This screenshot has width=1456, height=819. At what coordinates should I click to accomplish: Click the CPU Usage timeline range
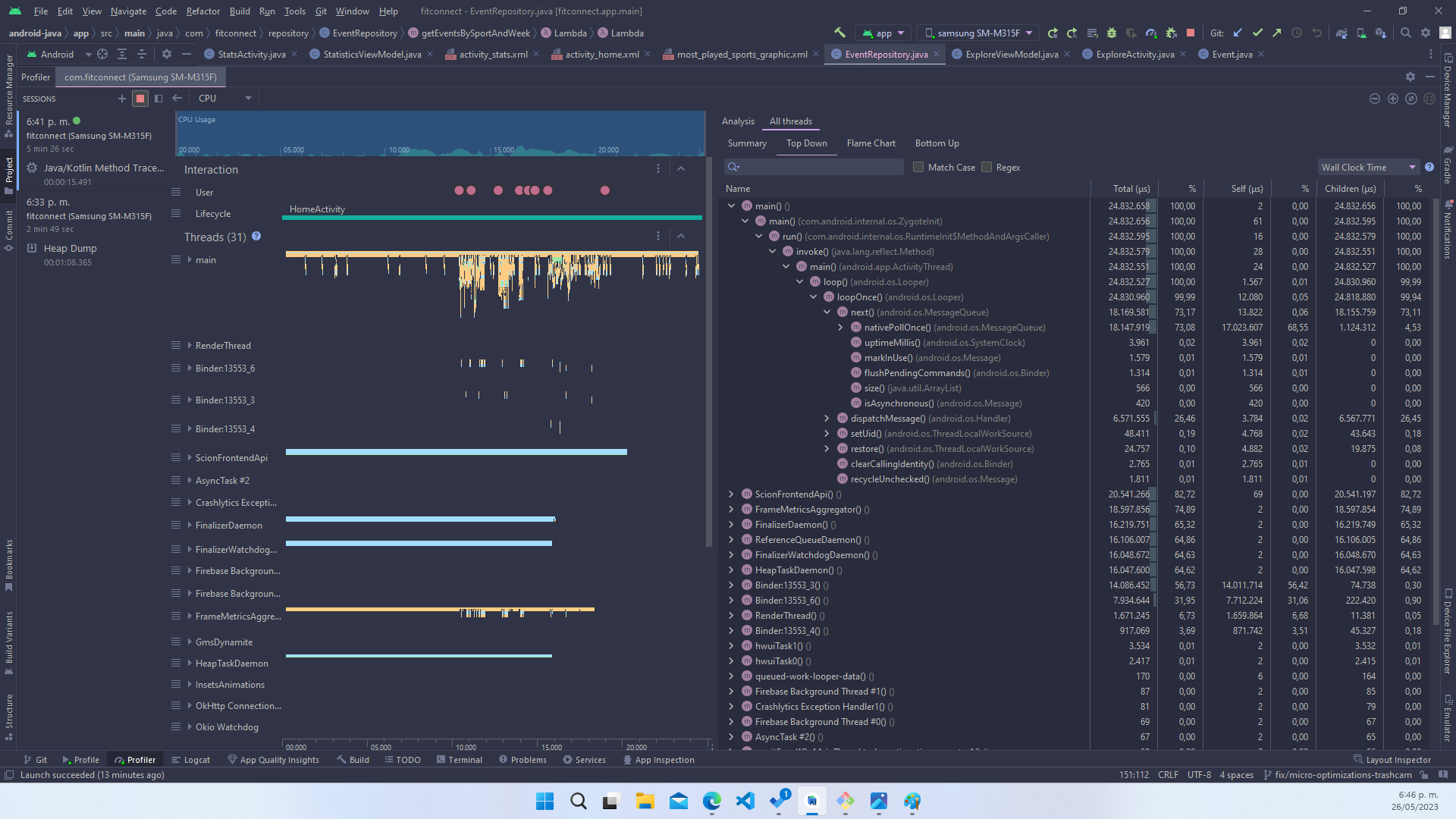(x=440, y=133)
